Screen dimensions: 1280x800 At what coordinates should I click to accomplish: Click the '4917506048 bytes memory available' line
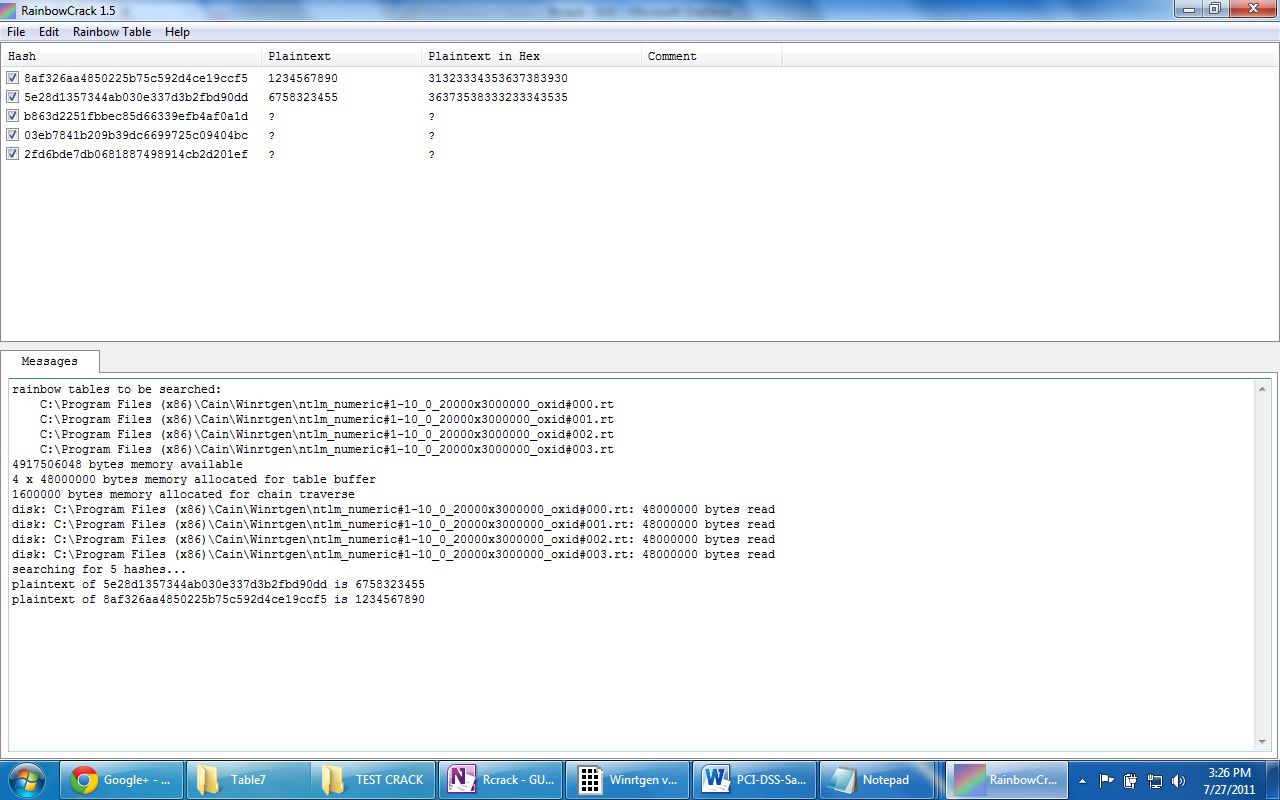click(127, 464)
